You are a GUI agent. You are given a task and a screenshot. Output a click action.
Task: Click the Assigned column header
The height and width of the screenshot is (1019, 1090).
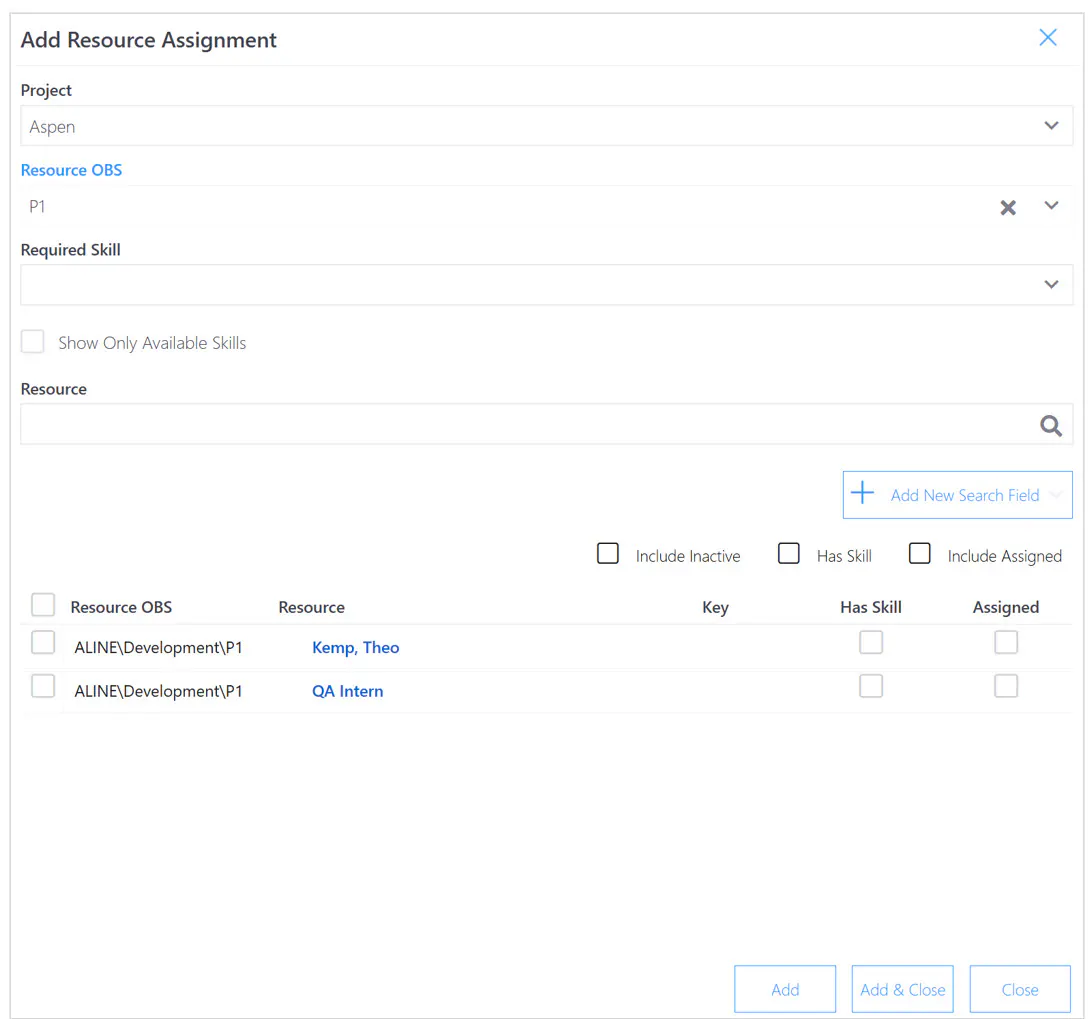pyautogui.click(x=1006, y=608)
